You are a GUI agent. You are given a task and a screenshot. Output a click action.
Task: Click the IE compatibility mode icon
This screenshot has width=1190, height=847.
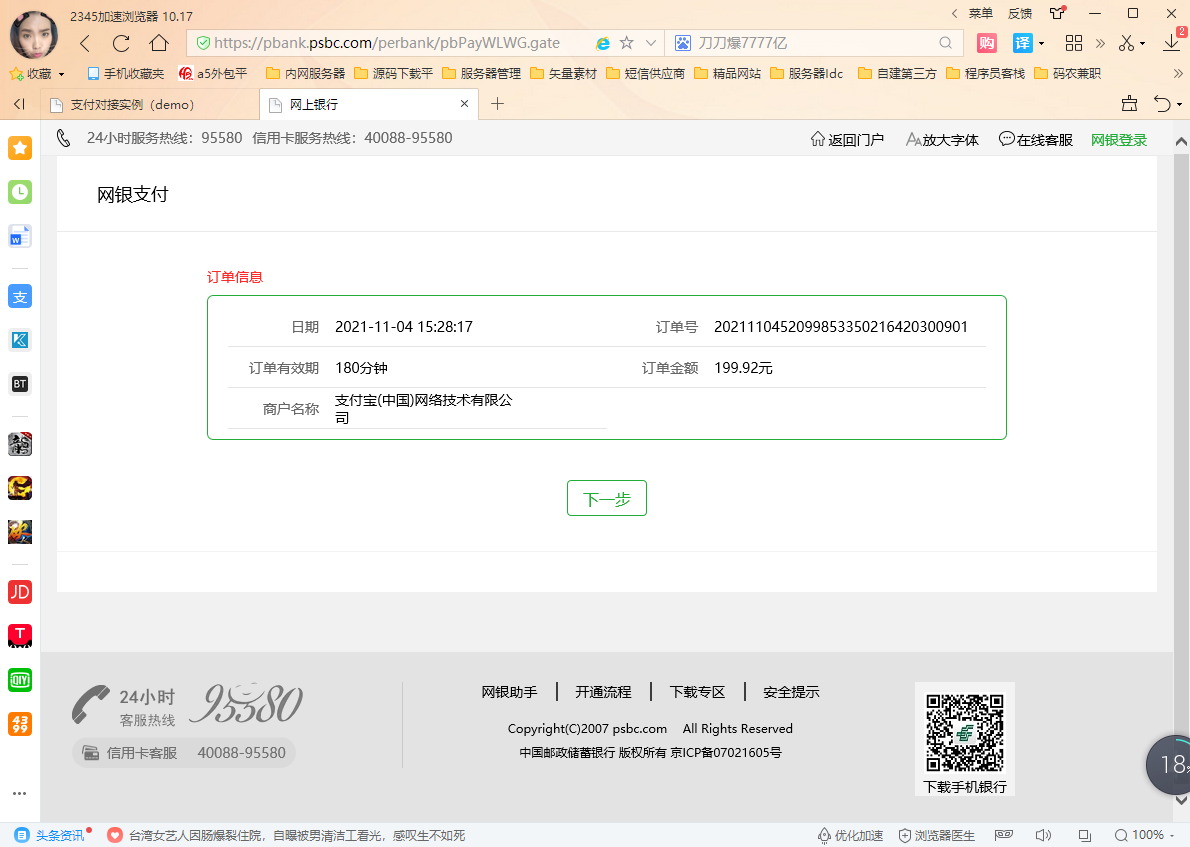603,43
